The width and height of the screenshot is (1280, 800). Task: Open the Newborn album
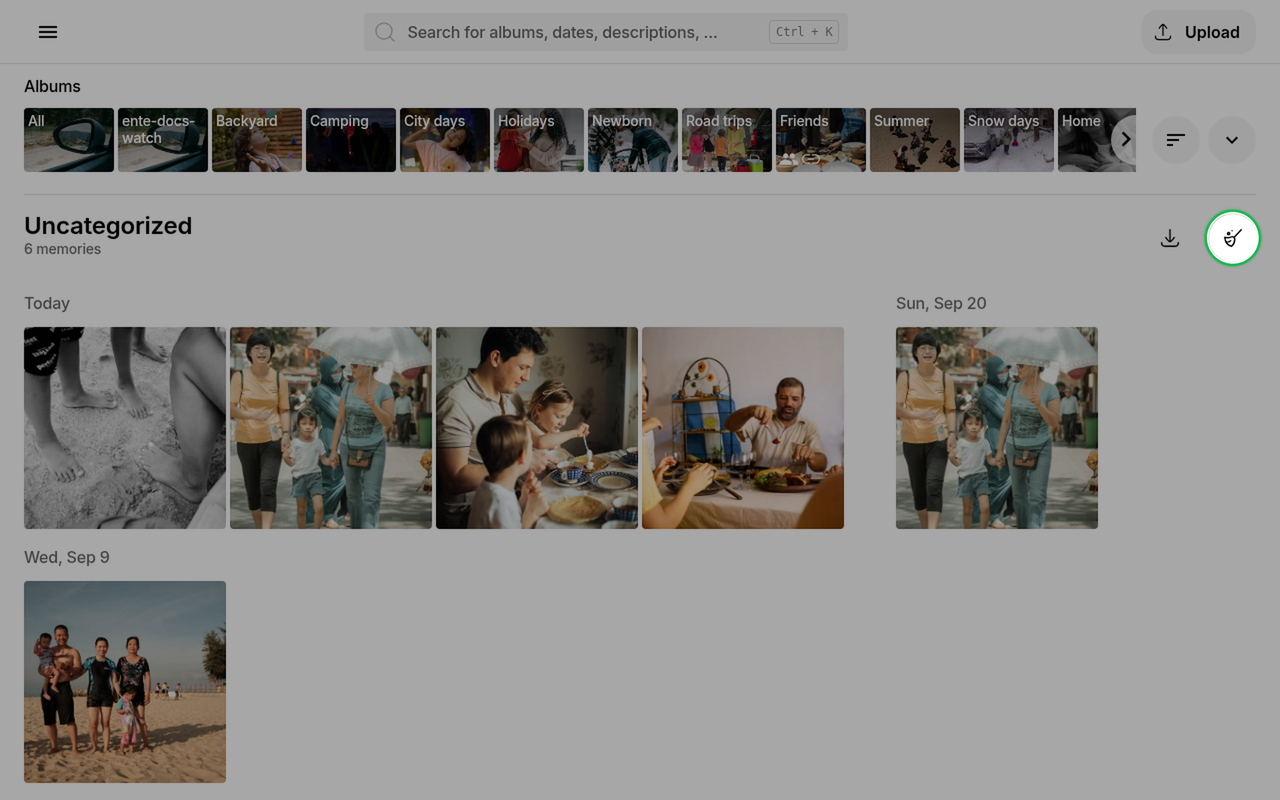(633, 140)
